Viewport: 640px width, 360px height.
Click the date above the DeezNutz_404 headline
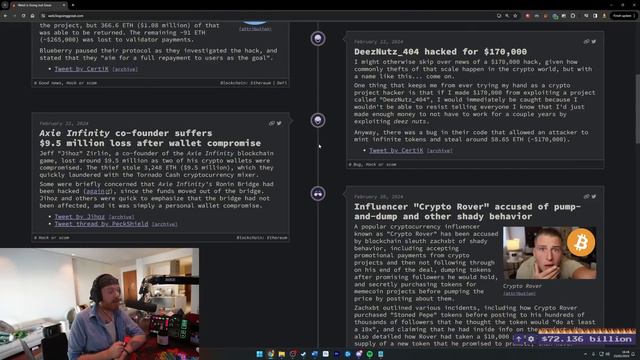(x=378, y=42)
